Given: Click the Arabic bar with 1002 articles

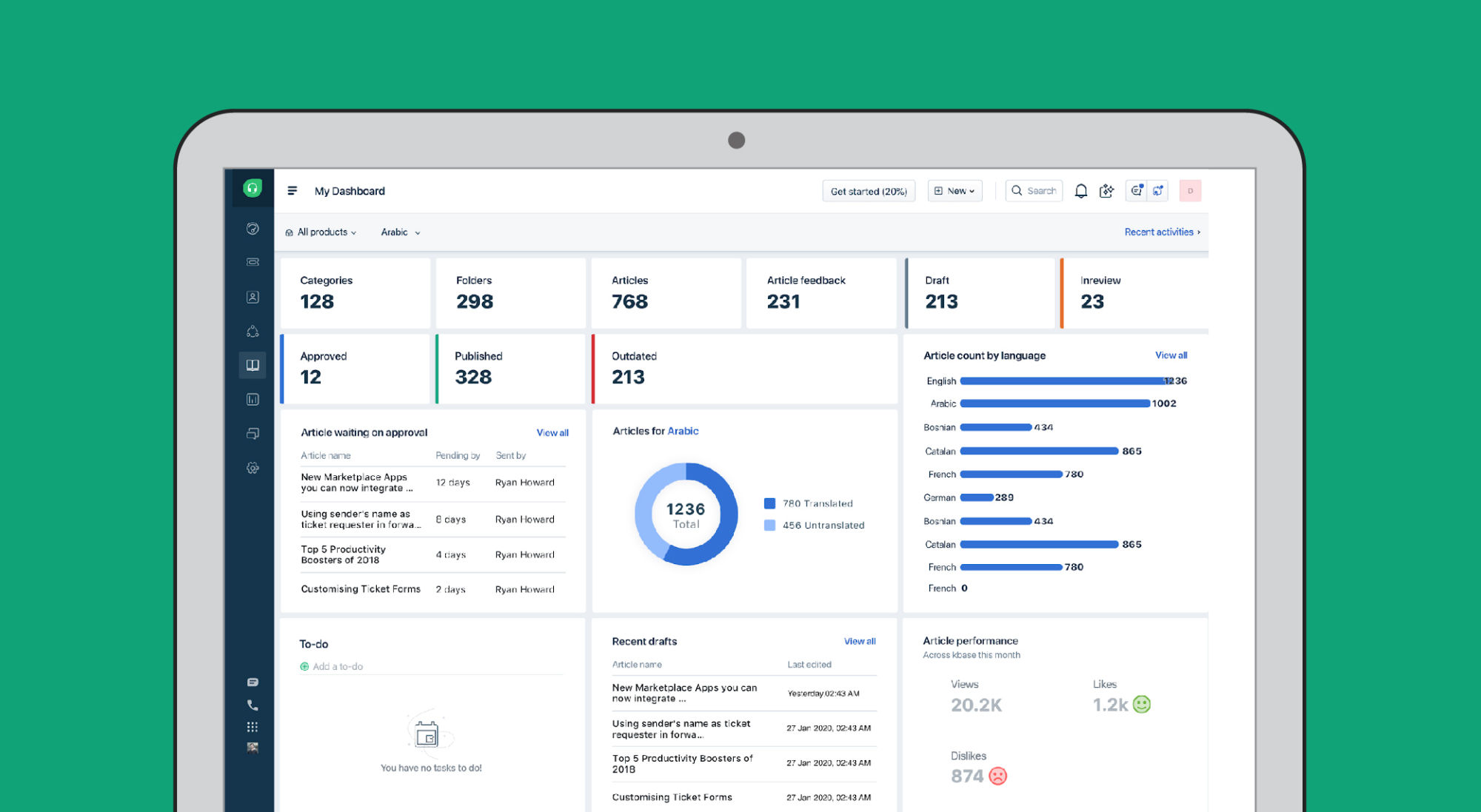Looking at the screenshot, I should [1055, 404].
